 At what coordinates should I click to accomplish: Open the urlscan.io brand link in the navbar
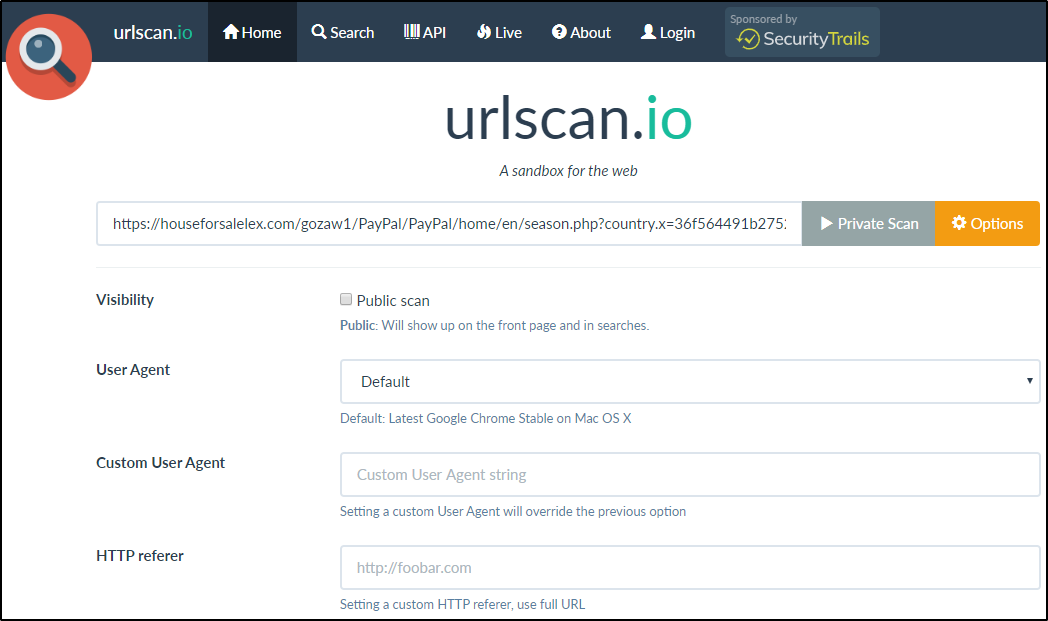point(153,32)
